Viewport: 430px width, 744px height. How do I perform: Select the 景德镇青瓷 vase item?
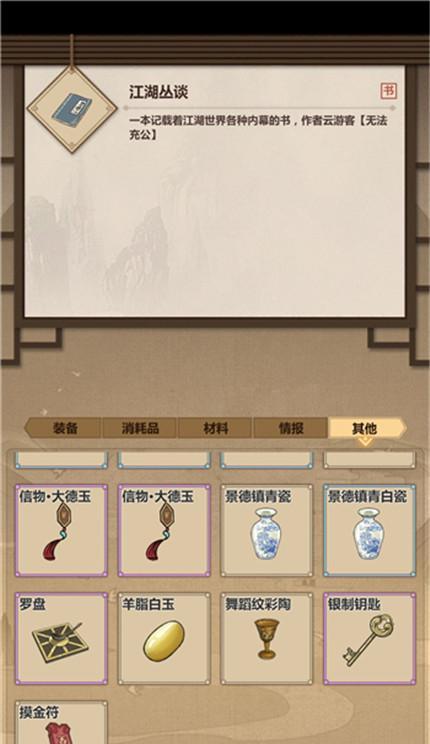267,530
